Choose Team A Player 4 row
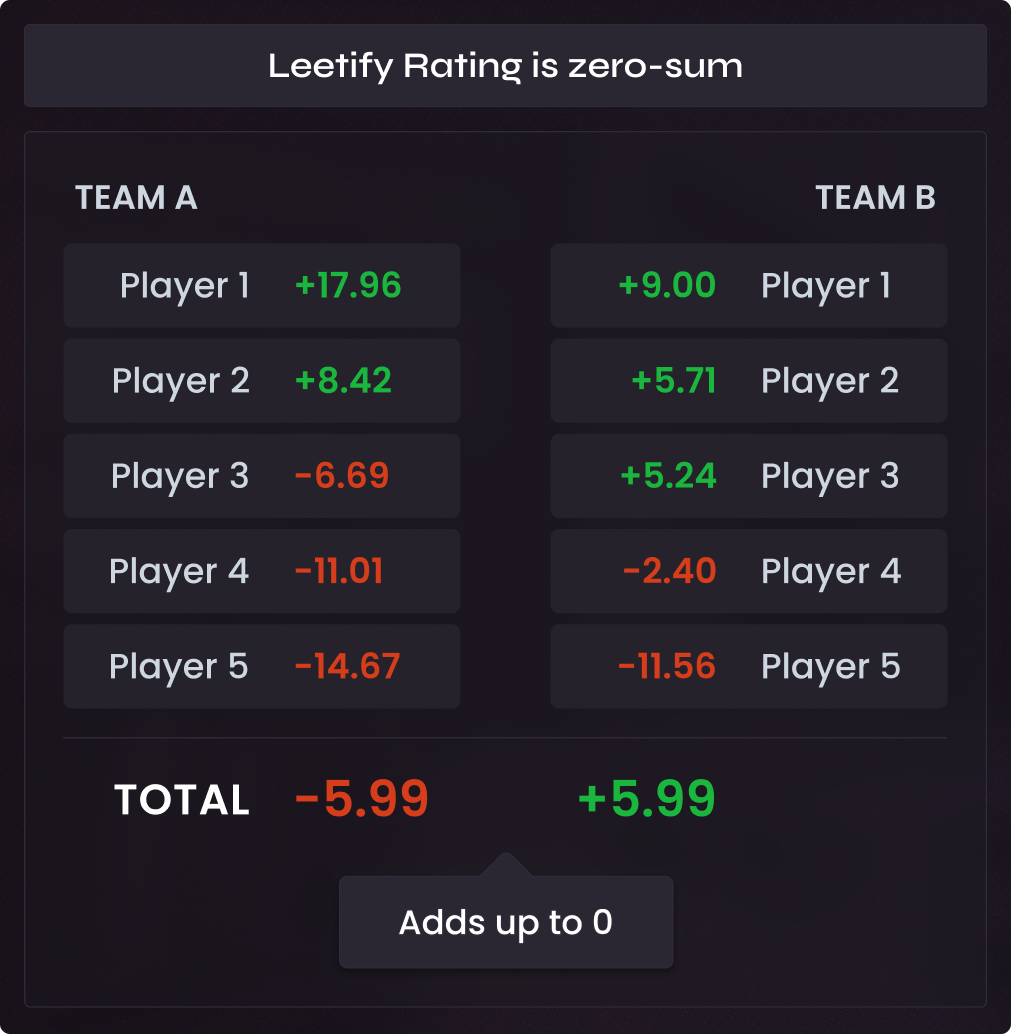This screenshot has width=1011, height=1034. point(261,571)
